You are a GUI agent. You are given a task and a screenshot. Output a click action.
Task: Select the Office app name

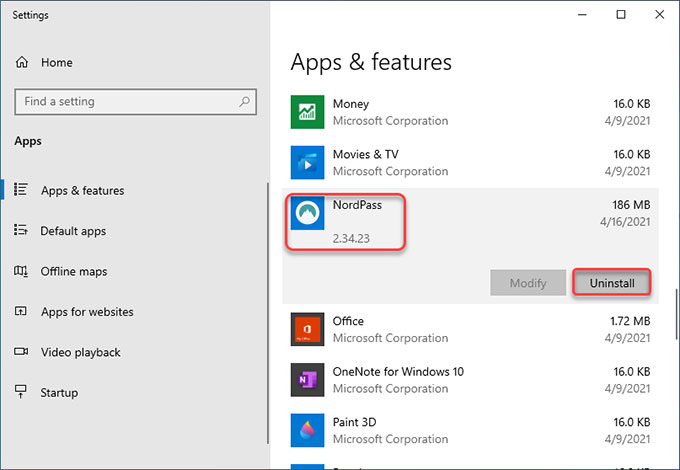click(x=348, y=321)
